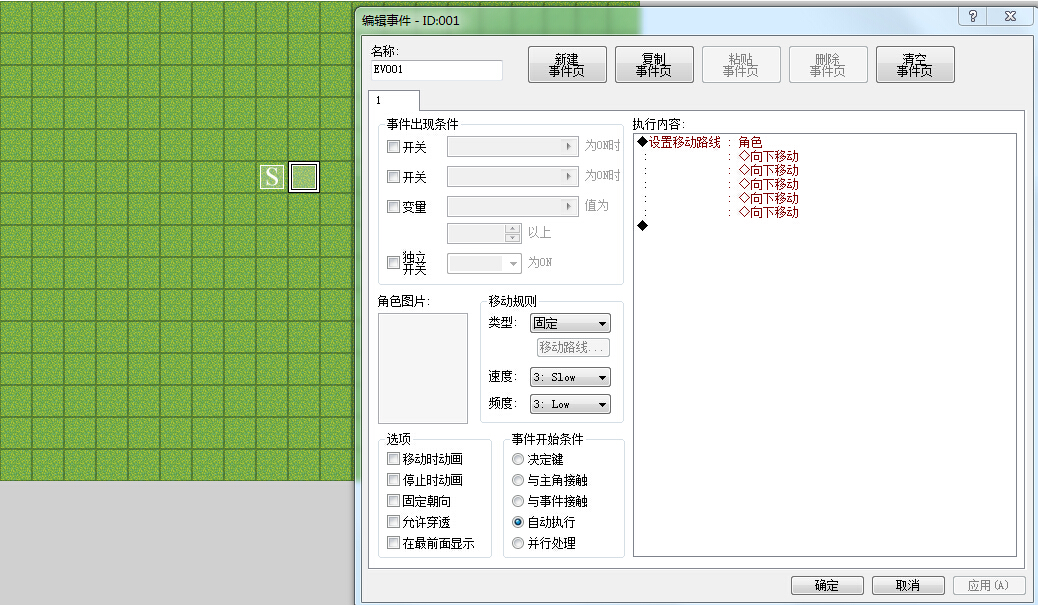The image size is (1038, 605).
Task: Enable 在最前面显示 checkbox
Action: [x=393, y=543]
